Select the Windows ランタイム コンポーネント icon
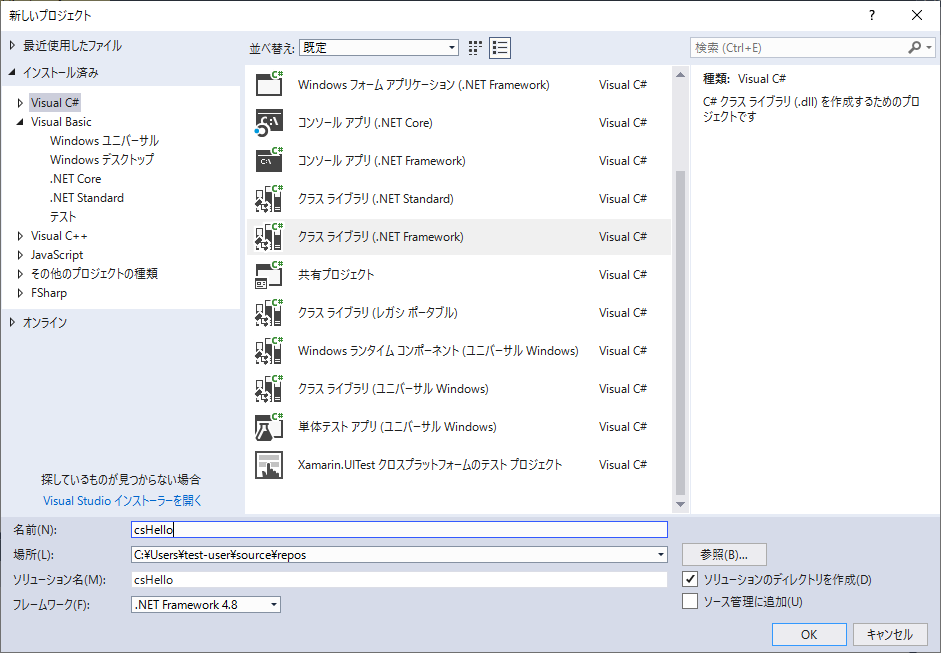This screenshot has height=653, width=941. point(269,351)
